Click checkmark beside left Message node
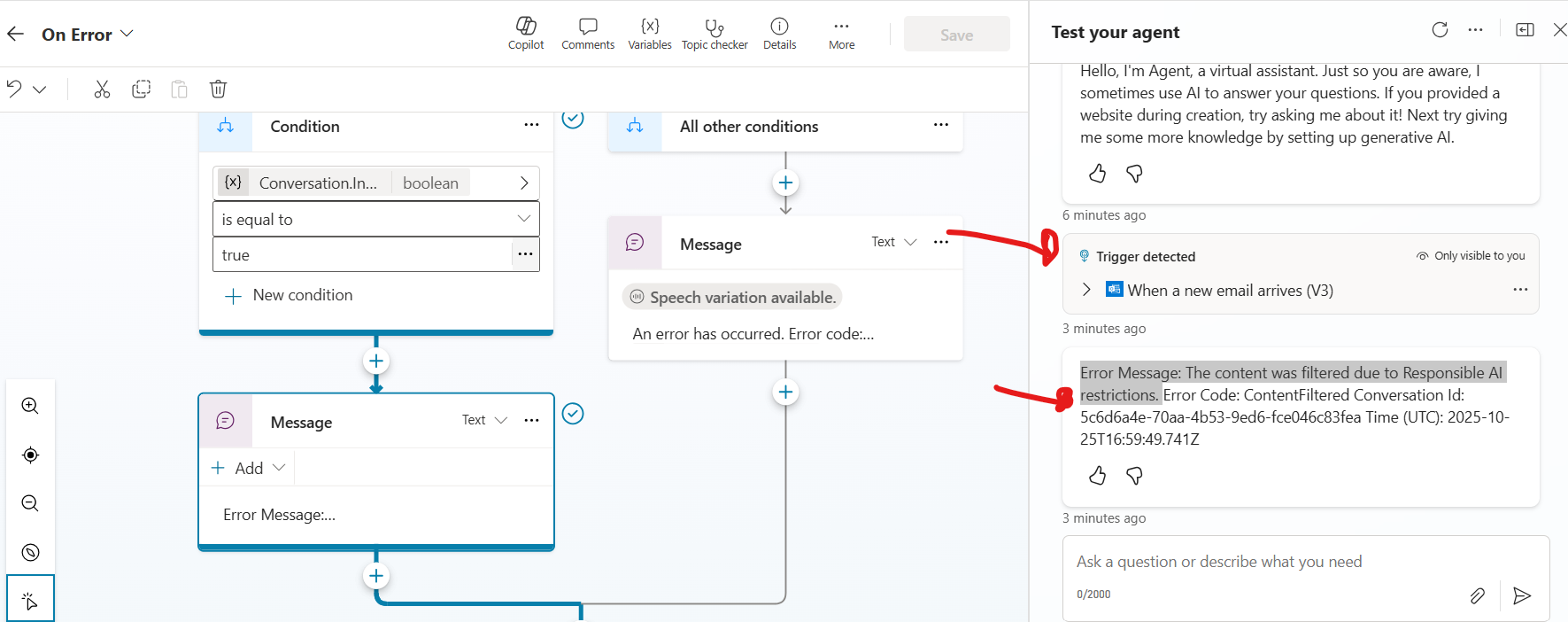The width and height of the screenshot is (1568, 622). point(573,414)
